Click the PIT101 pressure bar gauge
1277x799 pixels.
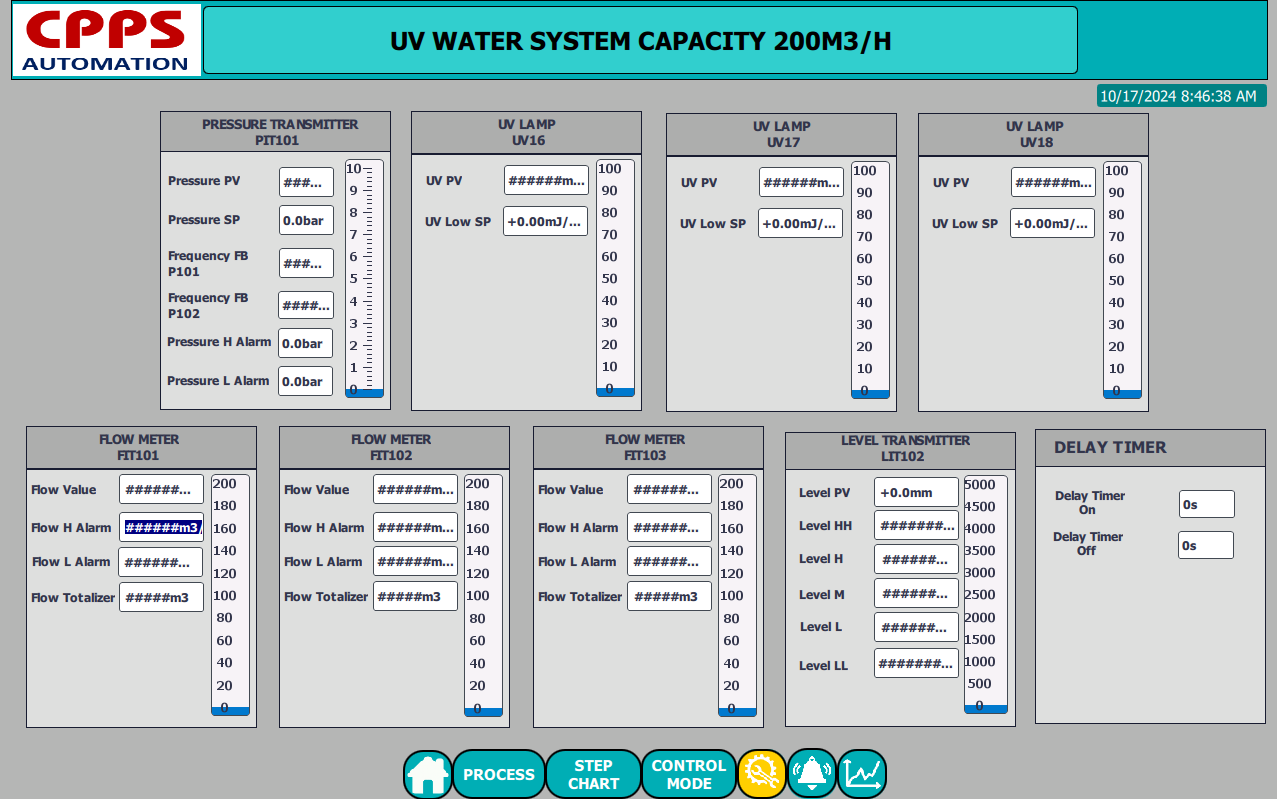point(364,278)
